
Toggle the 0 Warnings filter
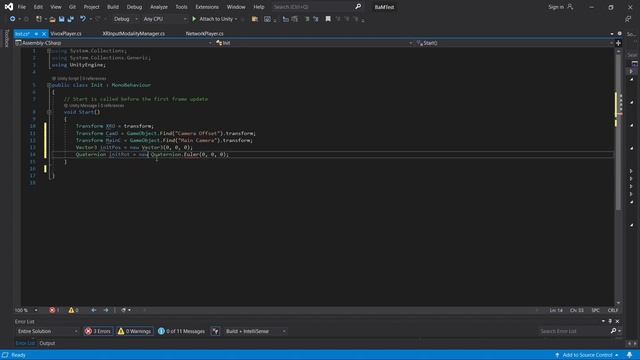tap(134, 331)
